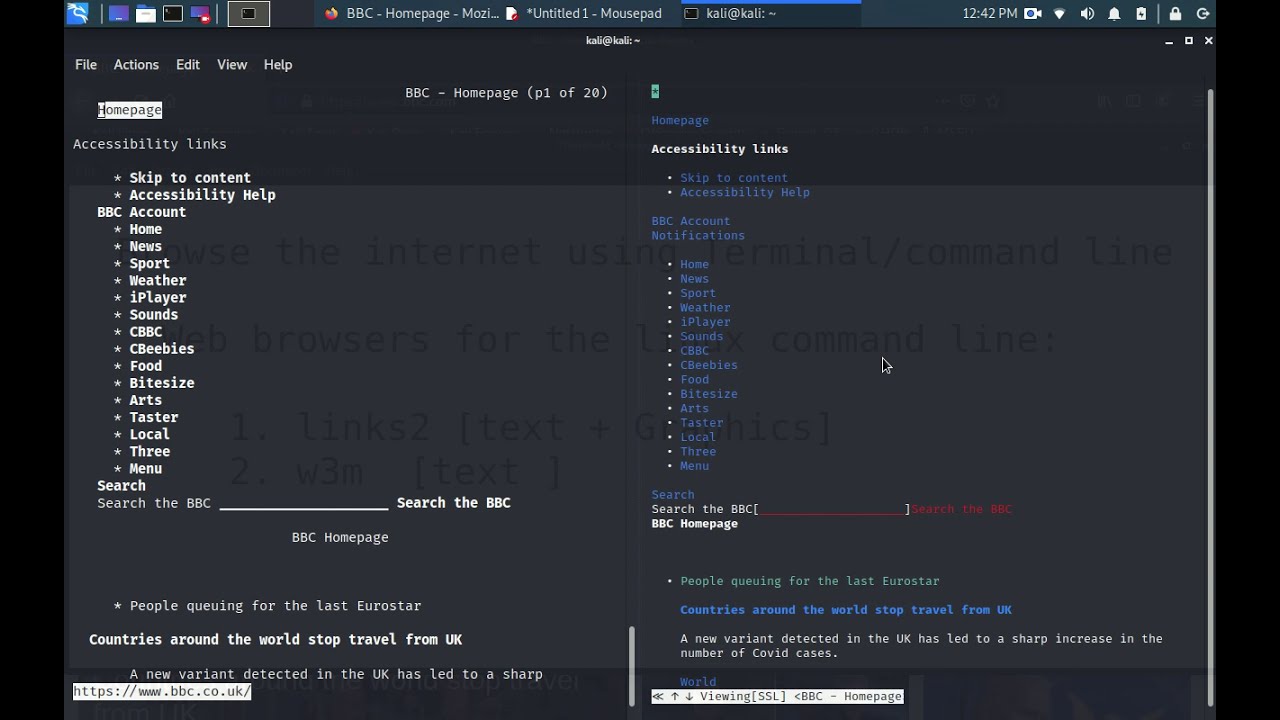The width and height of the screenshot is (1280, 720).
Task: Click Skip to content in lynx pane
Action: (x=190, y=178)
